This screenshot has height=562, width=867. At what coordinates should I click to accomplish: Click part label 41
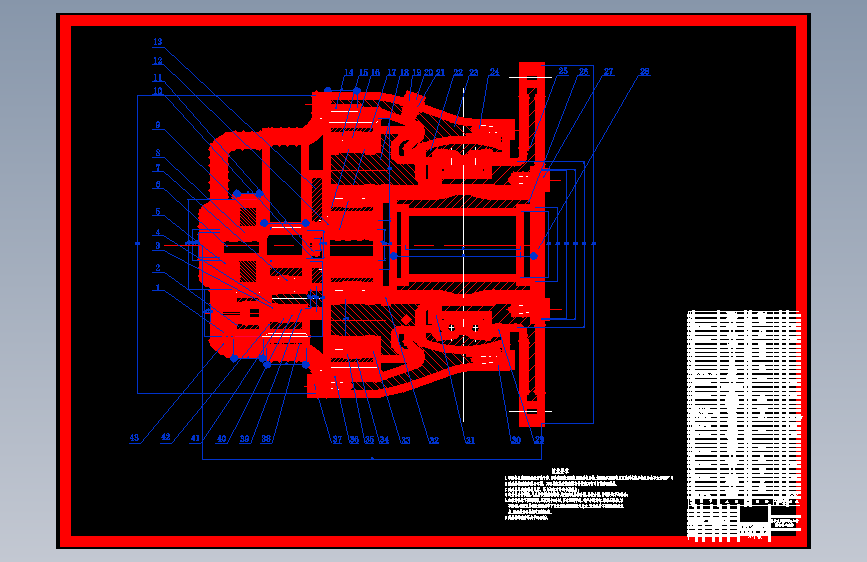tap(195, 438)
